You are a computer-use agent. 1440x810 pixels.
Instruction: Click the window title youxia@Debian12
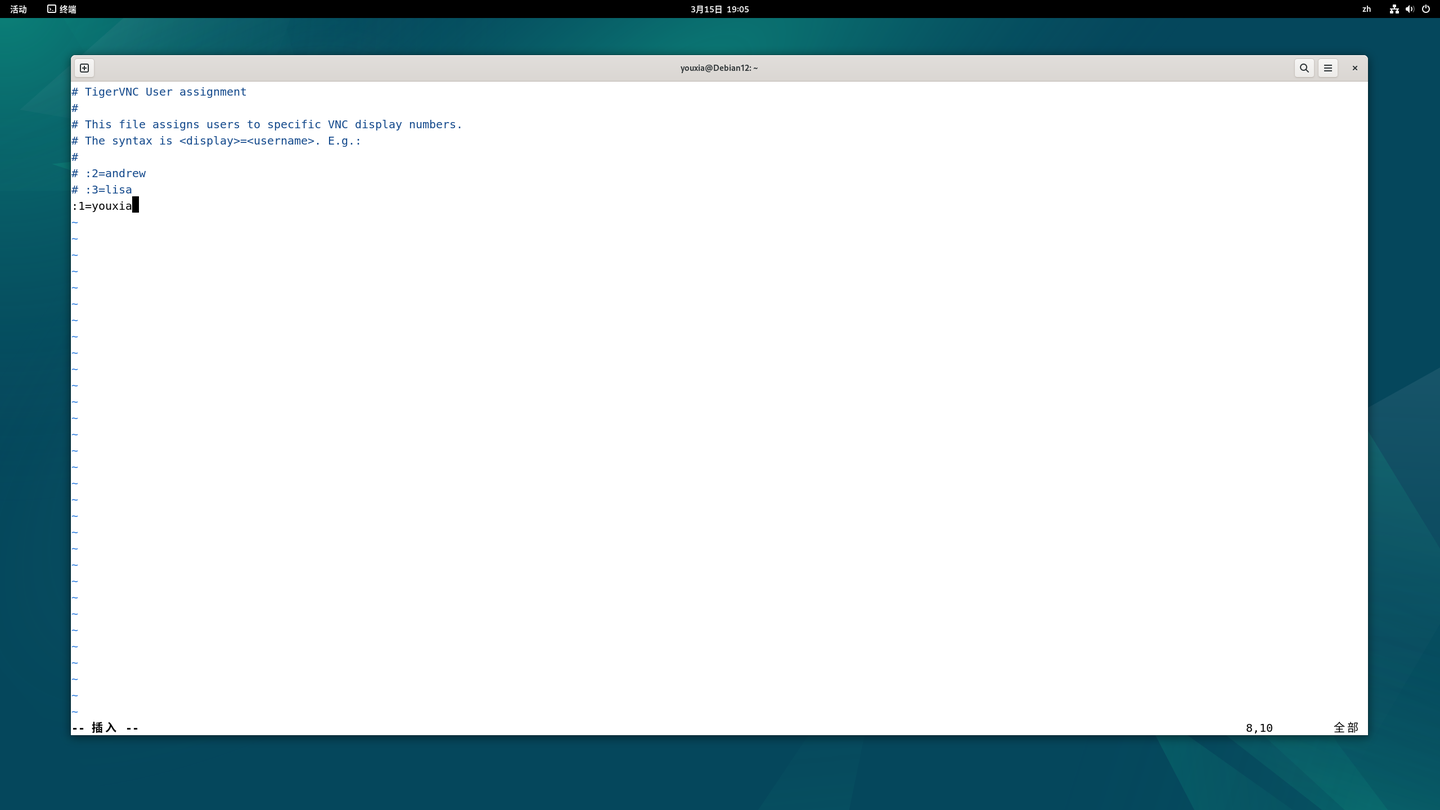click(x=719, y=68)
